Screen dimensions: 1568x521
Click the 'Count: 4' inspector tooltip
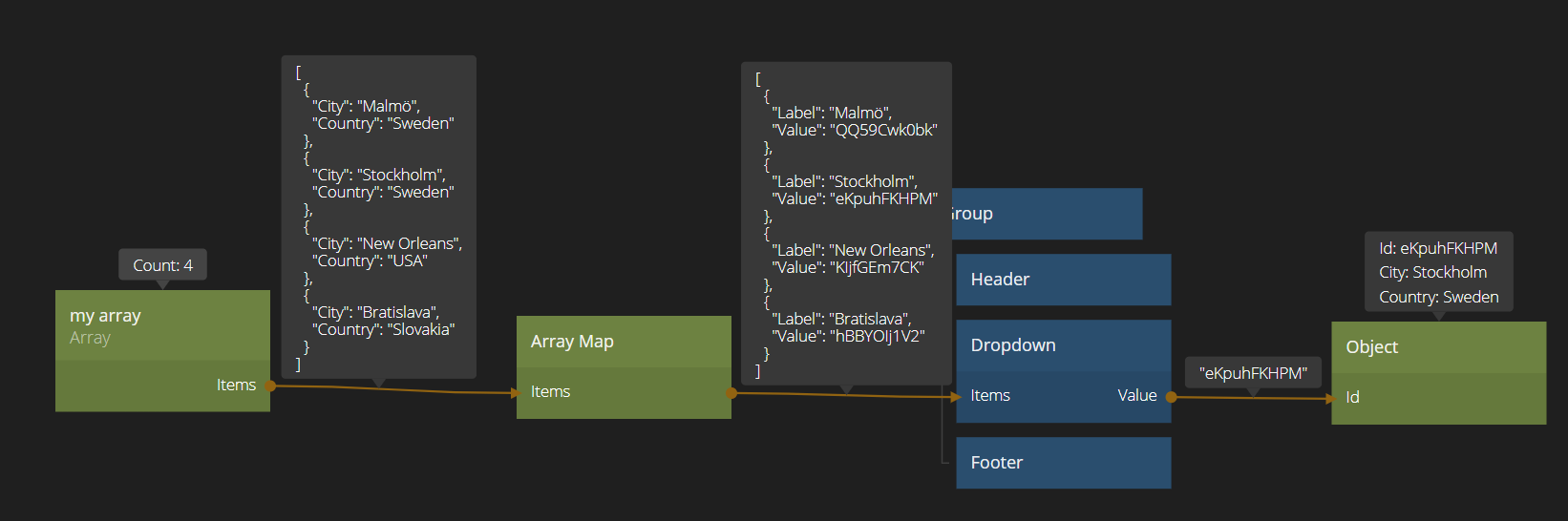pyautogui.click(x=162, y=265)
